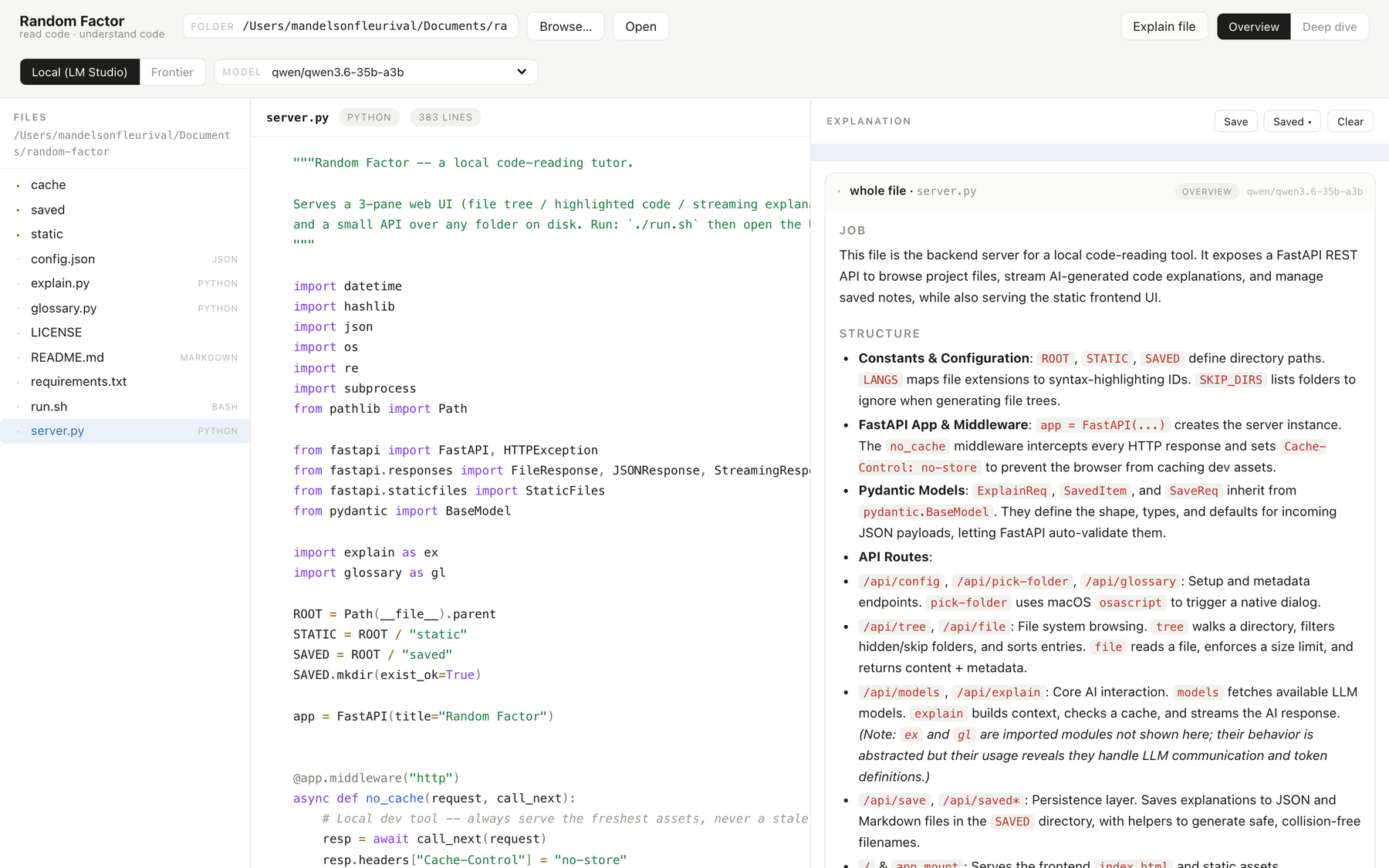This screenshot has width=1389, height=868.
Task: Click the 'async def no_cache' code line
Action: [x=434, y=799]
